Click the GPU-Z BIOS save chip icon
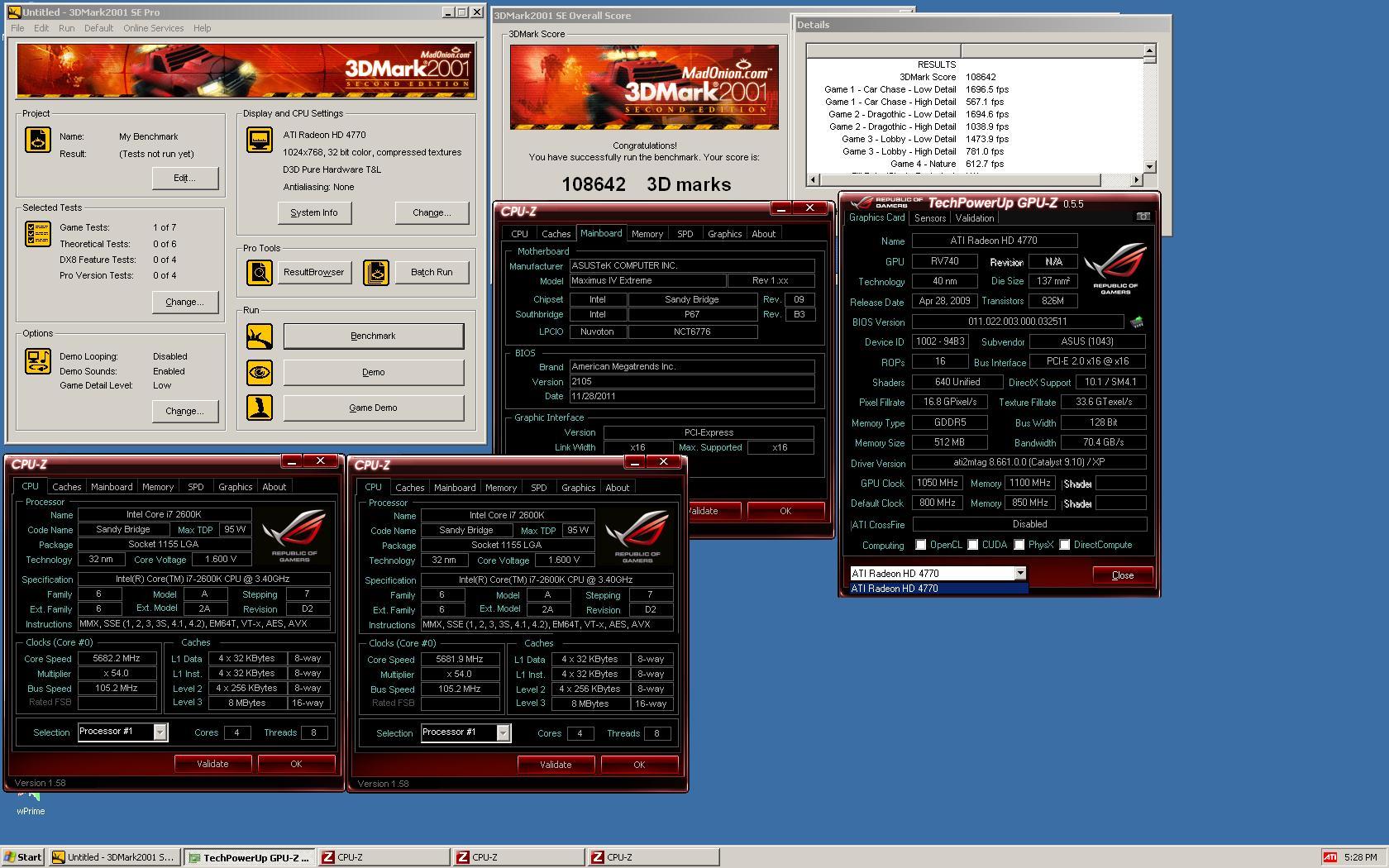 1137,322
